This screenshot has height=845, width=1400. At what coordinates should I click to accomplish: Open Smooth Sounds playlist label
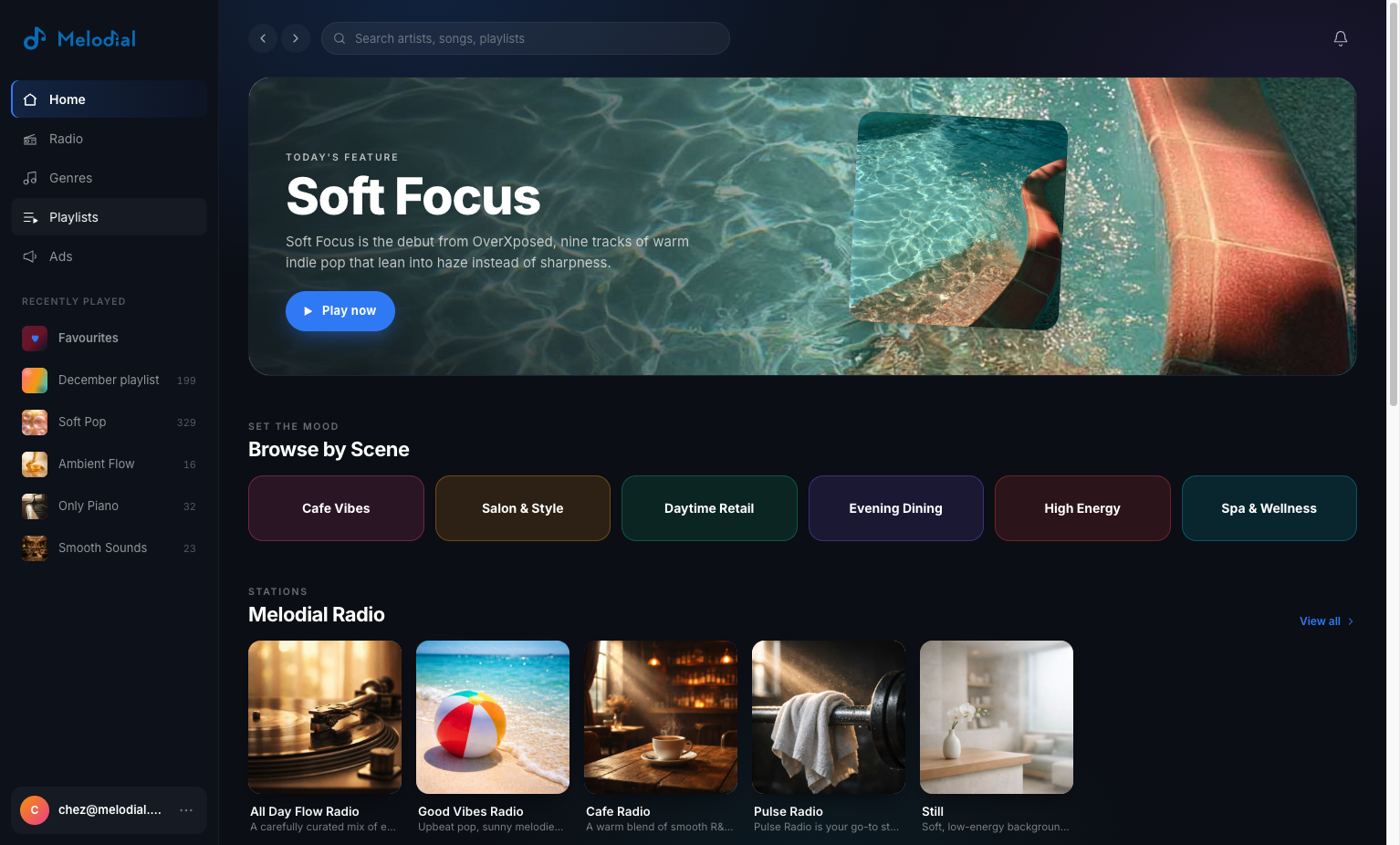coord(102,548)
